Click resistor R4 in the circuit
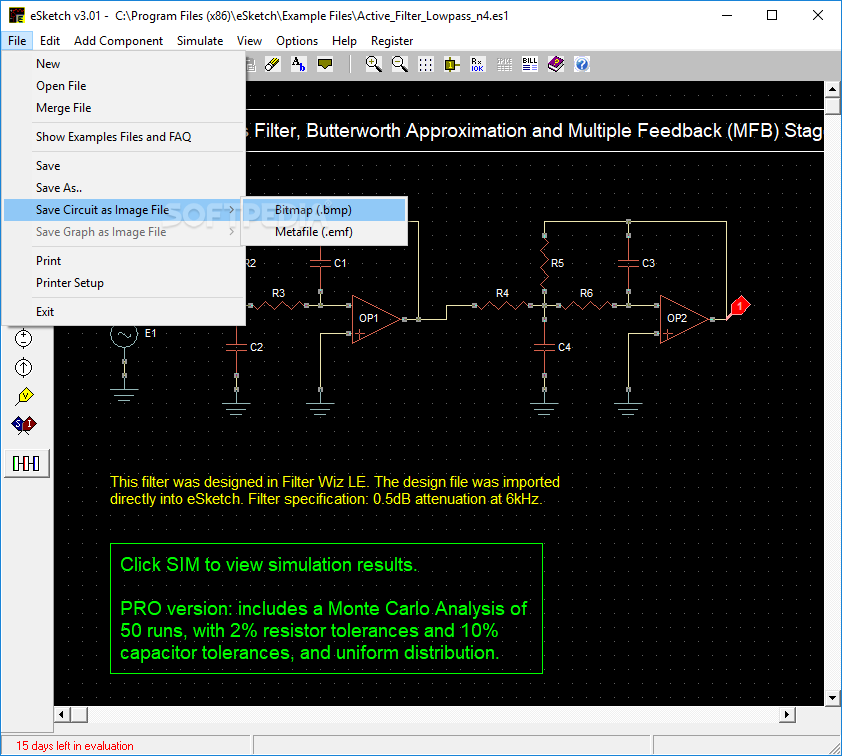This screenshot has width=842, height=756. pyautogui.click(x=503, y=305)
